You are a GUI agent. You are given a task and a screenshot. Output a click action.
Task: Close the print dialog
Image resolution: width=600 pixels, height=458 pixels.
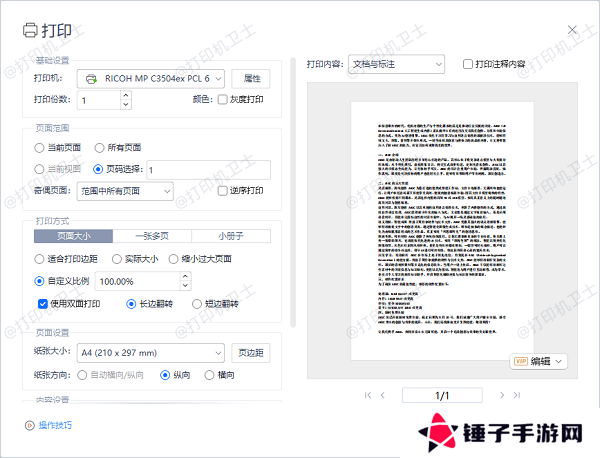pos(572,29)
